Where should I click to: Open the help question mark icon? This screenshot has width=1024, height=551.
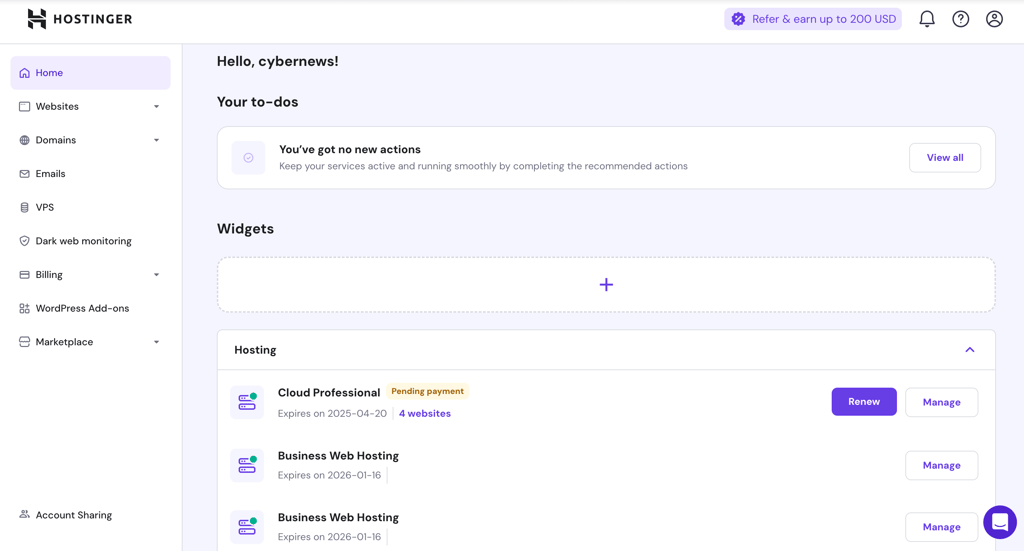(x=961, y=19)
